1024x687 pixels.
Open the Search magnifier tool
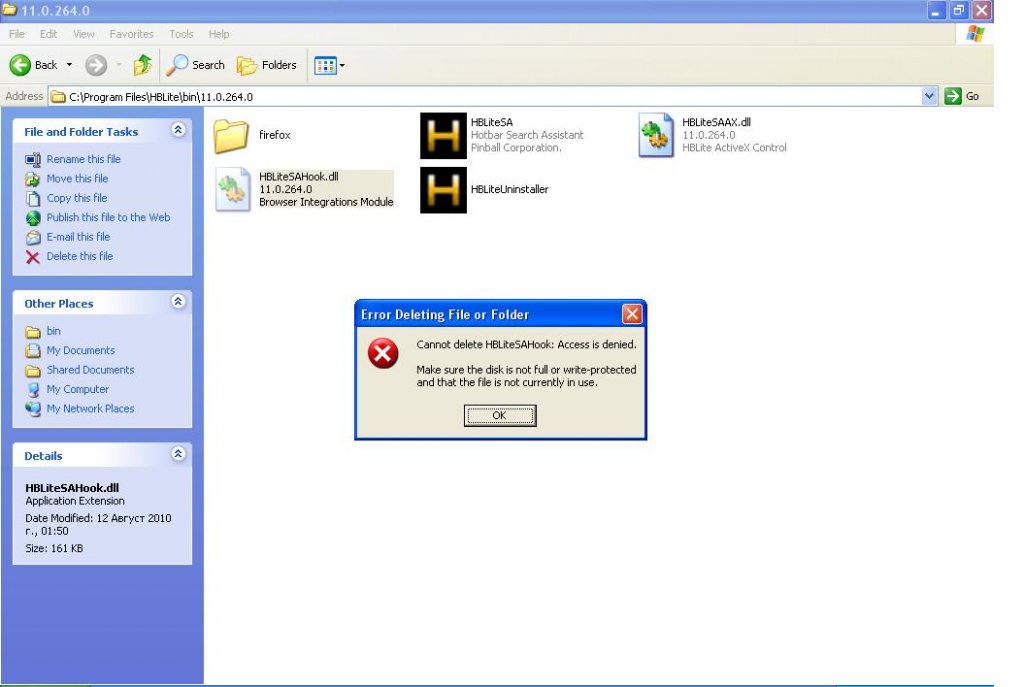point(195,65)
